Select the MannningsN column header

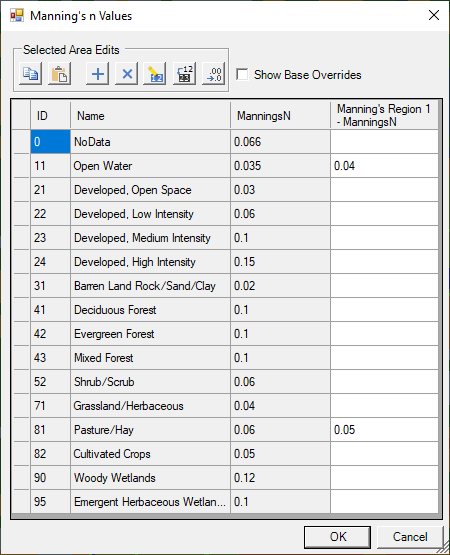[280, 115]
